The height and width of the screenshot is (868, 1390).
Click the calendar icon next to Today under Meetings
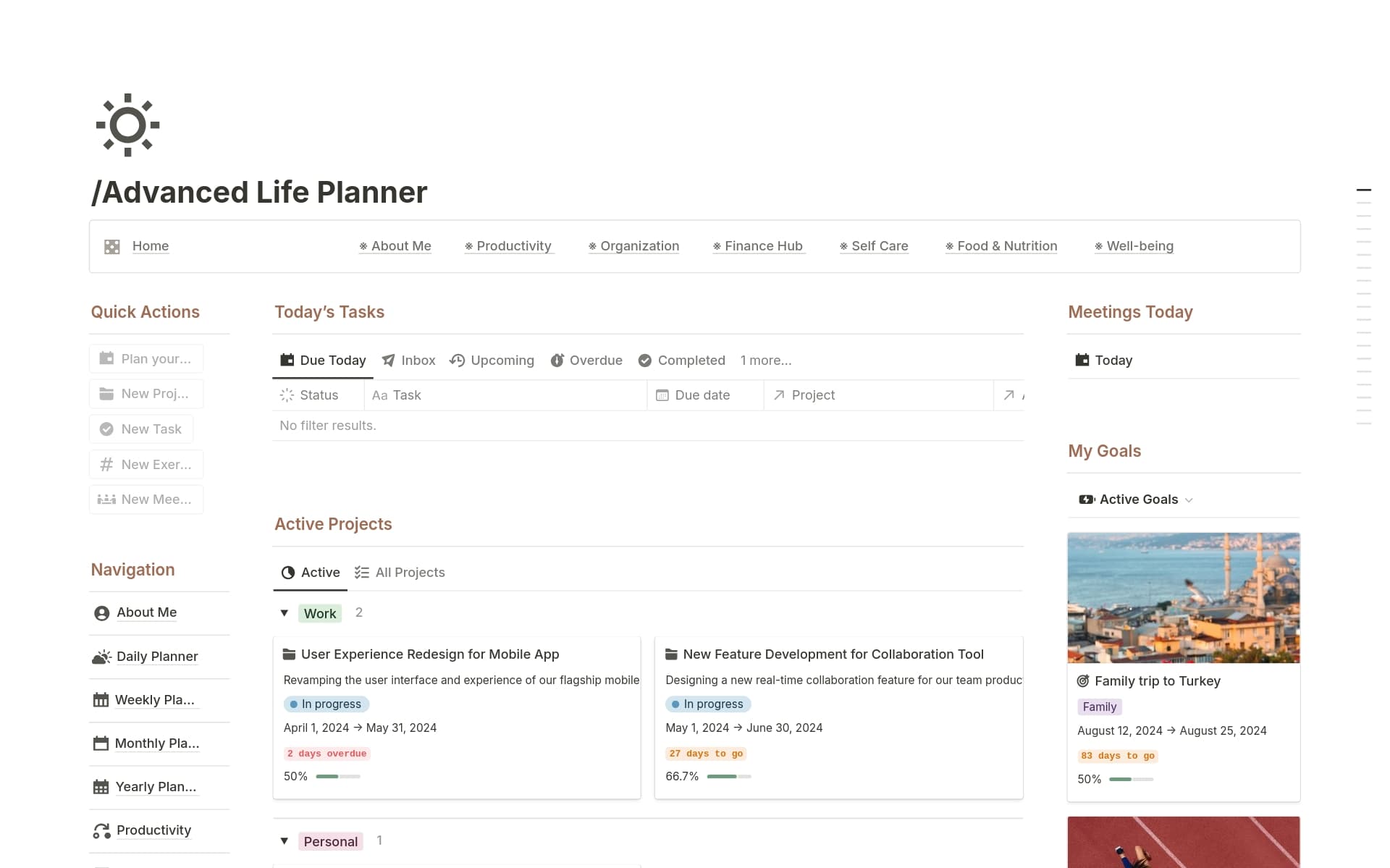(x=1082, y=360)
